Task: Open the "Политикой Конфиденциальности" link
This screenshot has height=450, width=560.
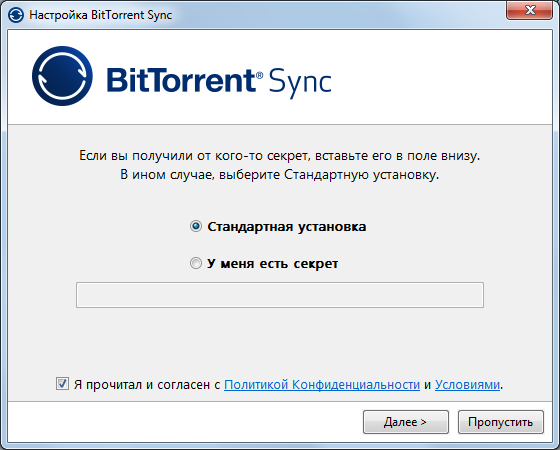Action: (322, 385)
